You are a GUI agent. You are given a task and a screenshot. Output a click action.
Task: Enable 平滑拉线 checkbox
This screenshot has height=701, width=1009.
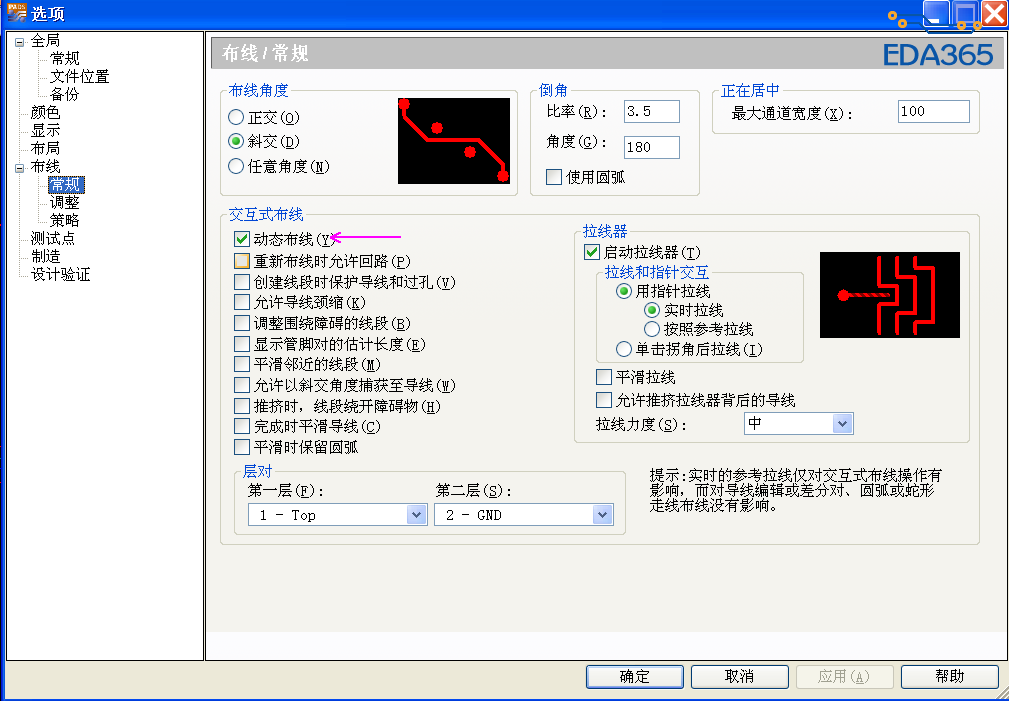[604, 377]
